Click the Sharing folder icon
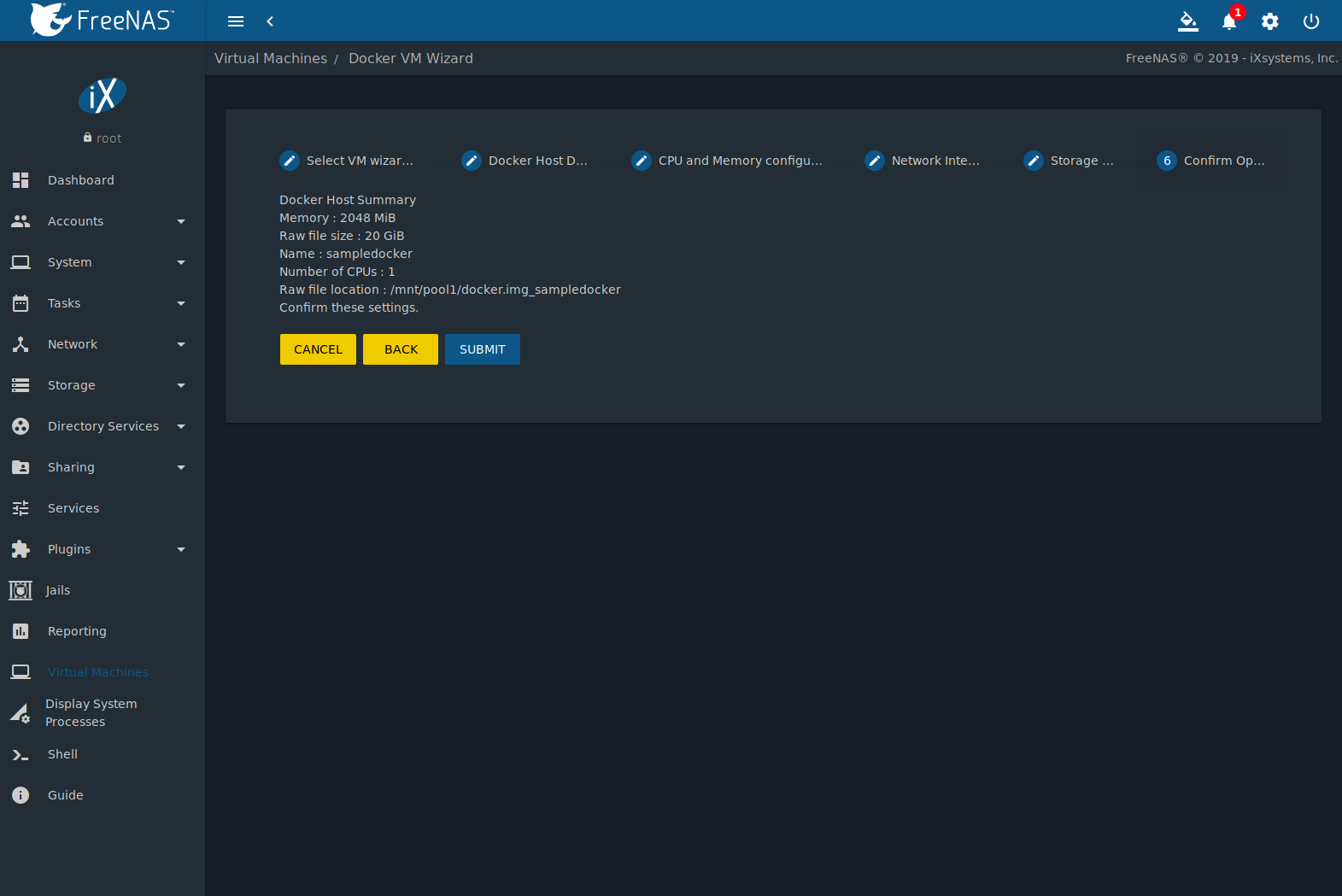This screenshot has width=1342, height=896. pos(21,467)
